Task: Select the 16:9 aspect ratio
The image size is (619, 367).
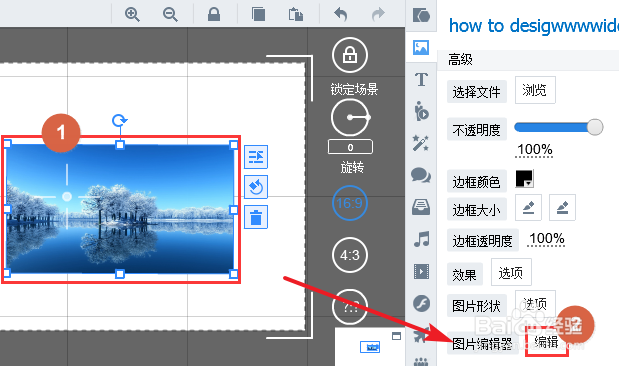Action: click(x=350, y=203)
